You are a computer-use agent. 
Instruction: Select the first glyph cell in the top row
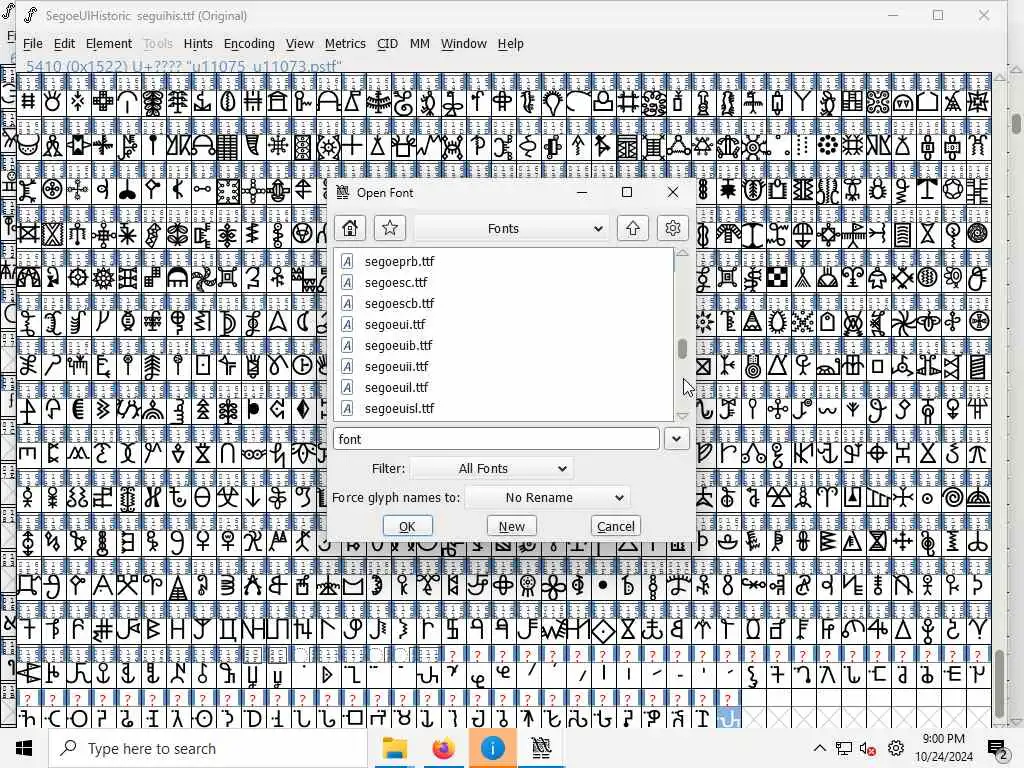tap(28, 102)
